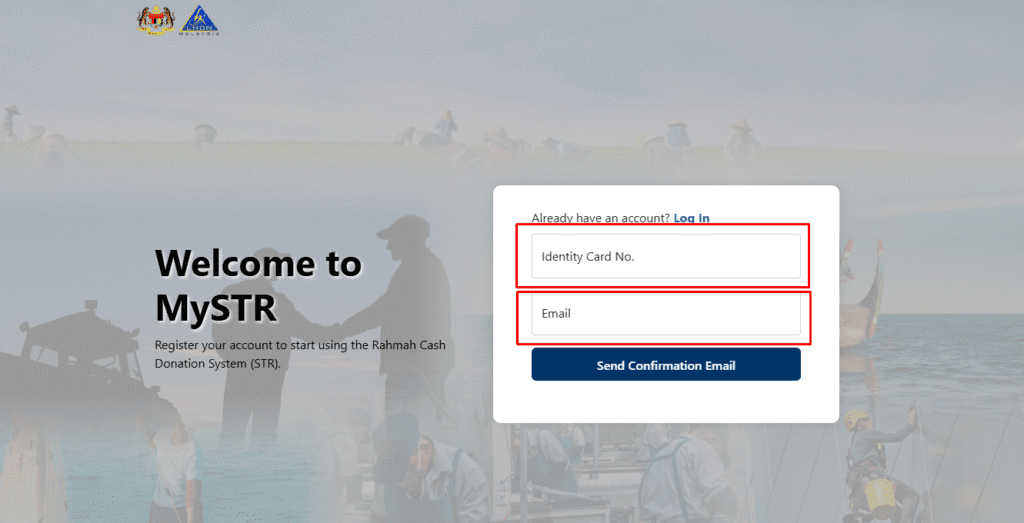Viewport: 1024px width, 523px height.
Task: Click the Malaysian coat of arms logo
Action: [x=156, y=20]
